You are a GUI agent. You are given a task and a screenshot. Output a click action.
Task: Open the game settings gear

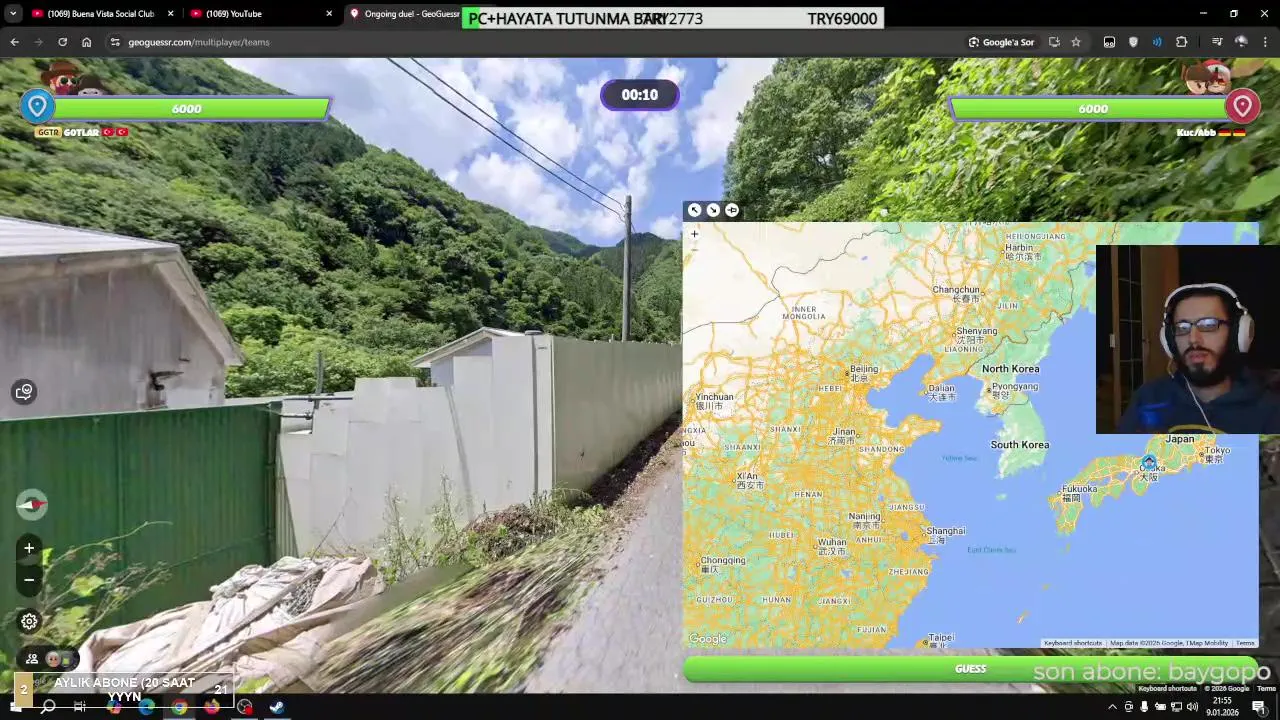pos(29,621)
